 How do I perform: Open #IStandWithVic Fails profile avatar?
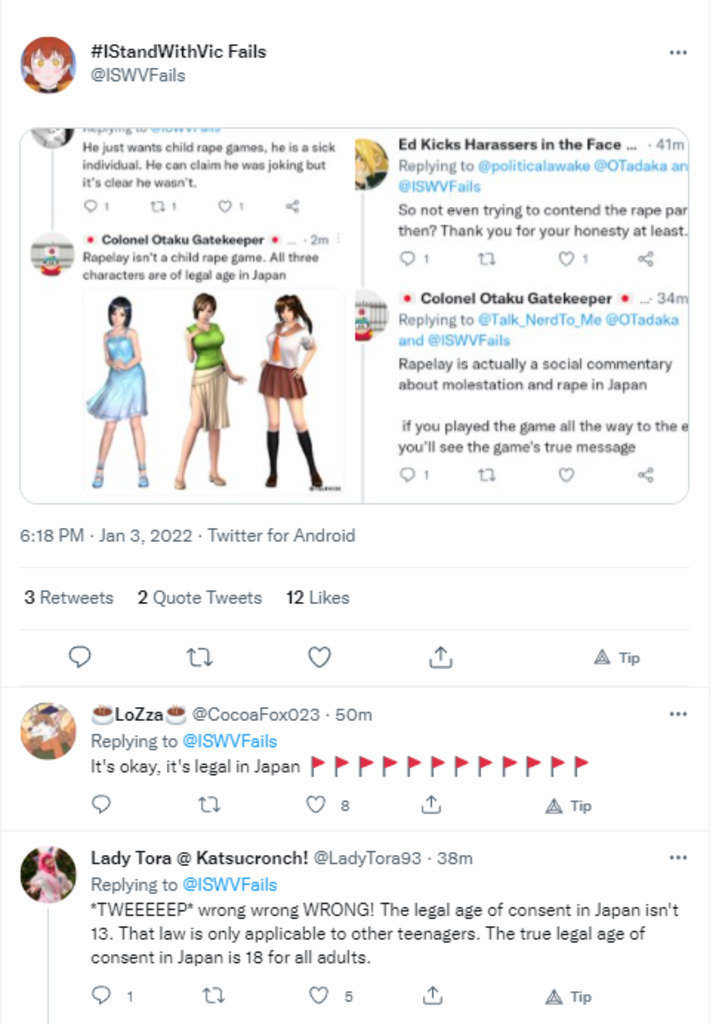click(x=48, y=64)
